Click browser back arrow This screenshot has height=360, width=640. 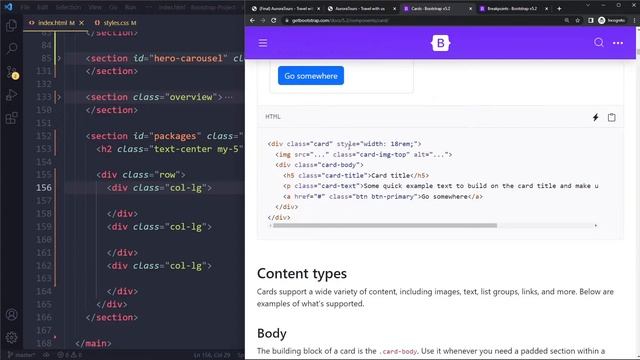pyautogui.click(x=252, y=20)
